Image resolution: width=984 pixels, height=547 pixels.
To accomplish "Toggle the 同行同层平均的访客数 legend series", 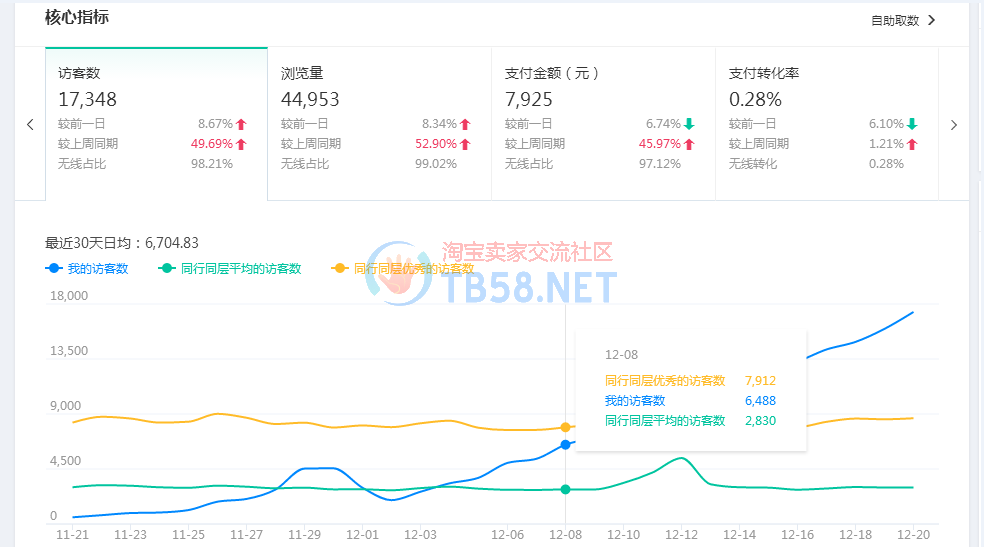I will coord(230,268).
